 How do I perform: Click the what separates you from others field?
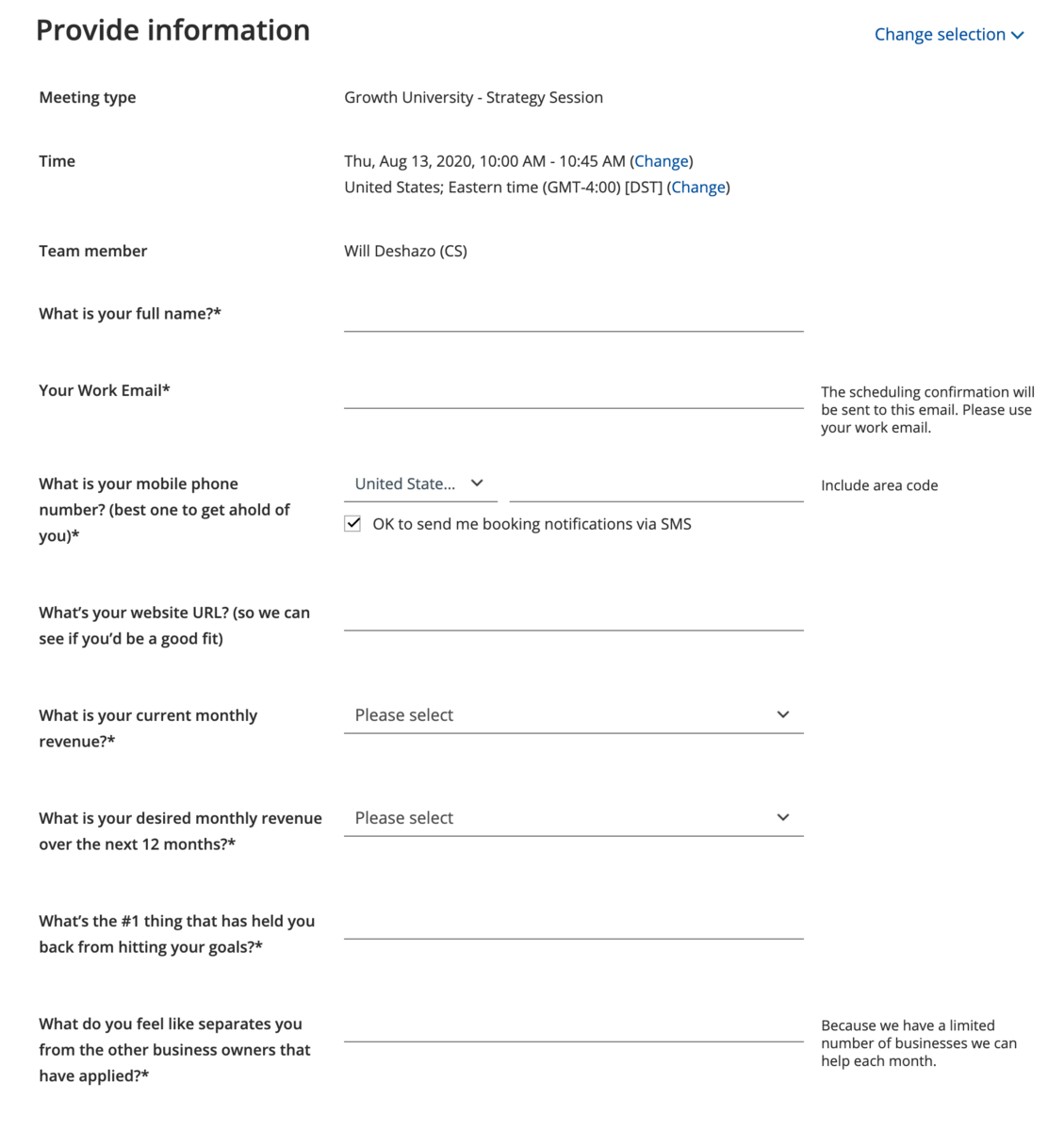pyautogui.click(x=573, y=1024)
